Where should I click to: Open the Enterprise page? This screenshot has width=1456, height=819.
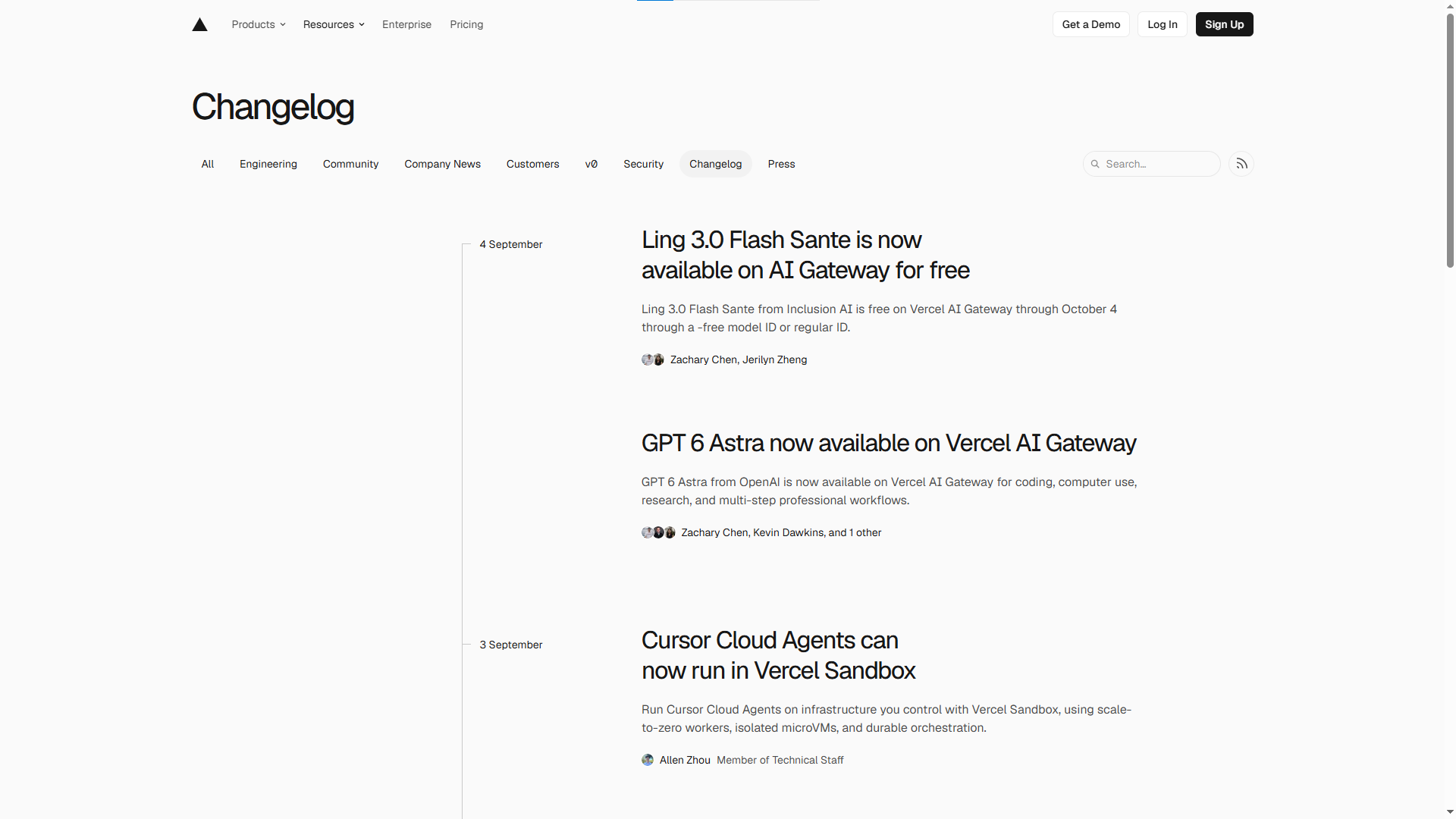tap(406, 24)
